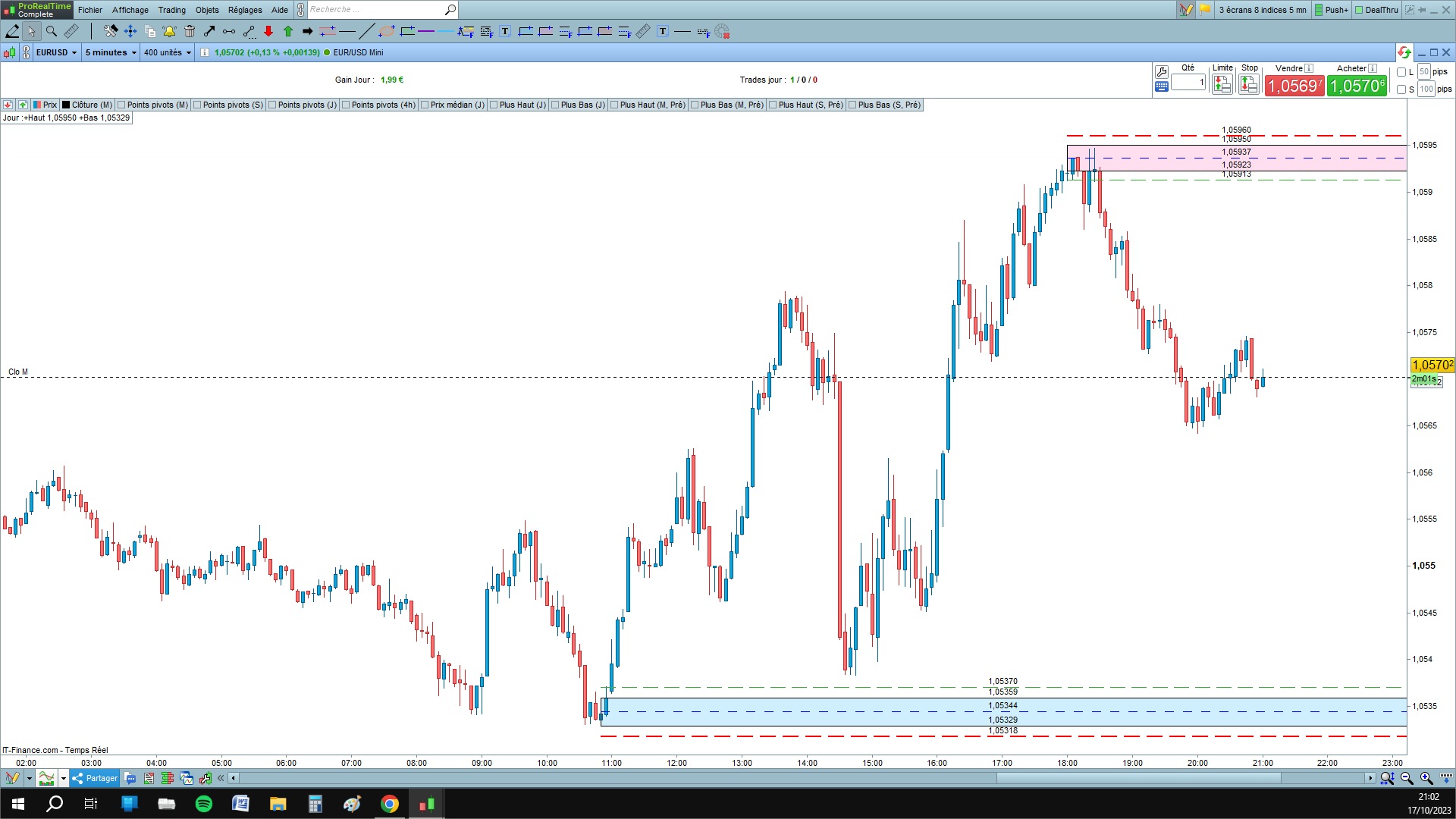Open the Trading menu

click(171, 10)
